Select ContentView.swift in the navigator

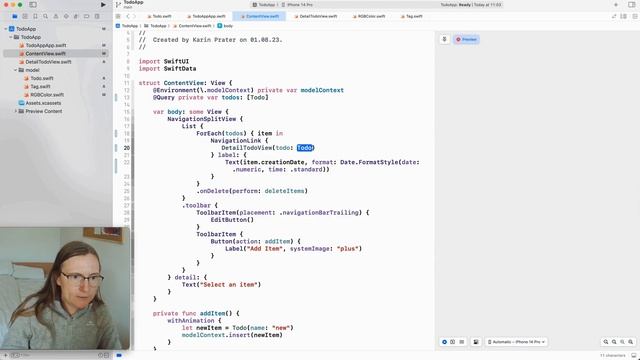(45, 53)
